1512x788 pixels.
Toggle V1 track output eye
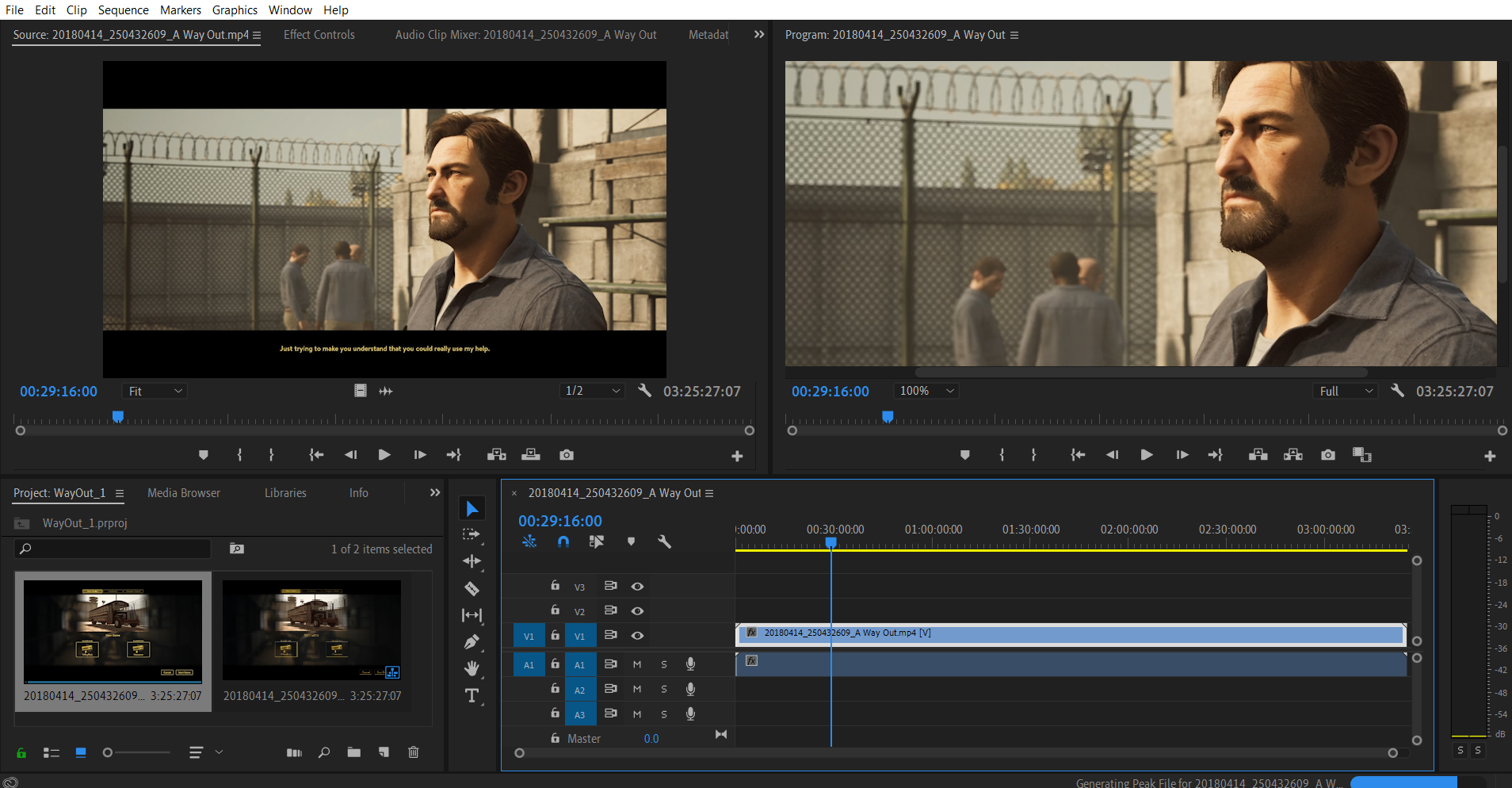(637, 636)
